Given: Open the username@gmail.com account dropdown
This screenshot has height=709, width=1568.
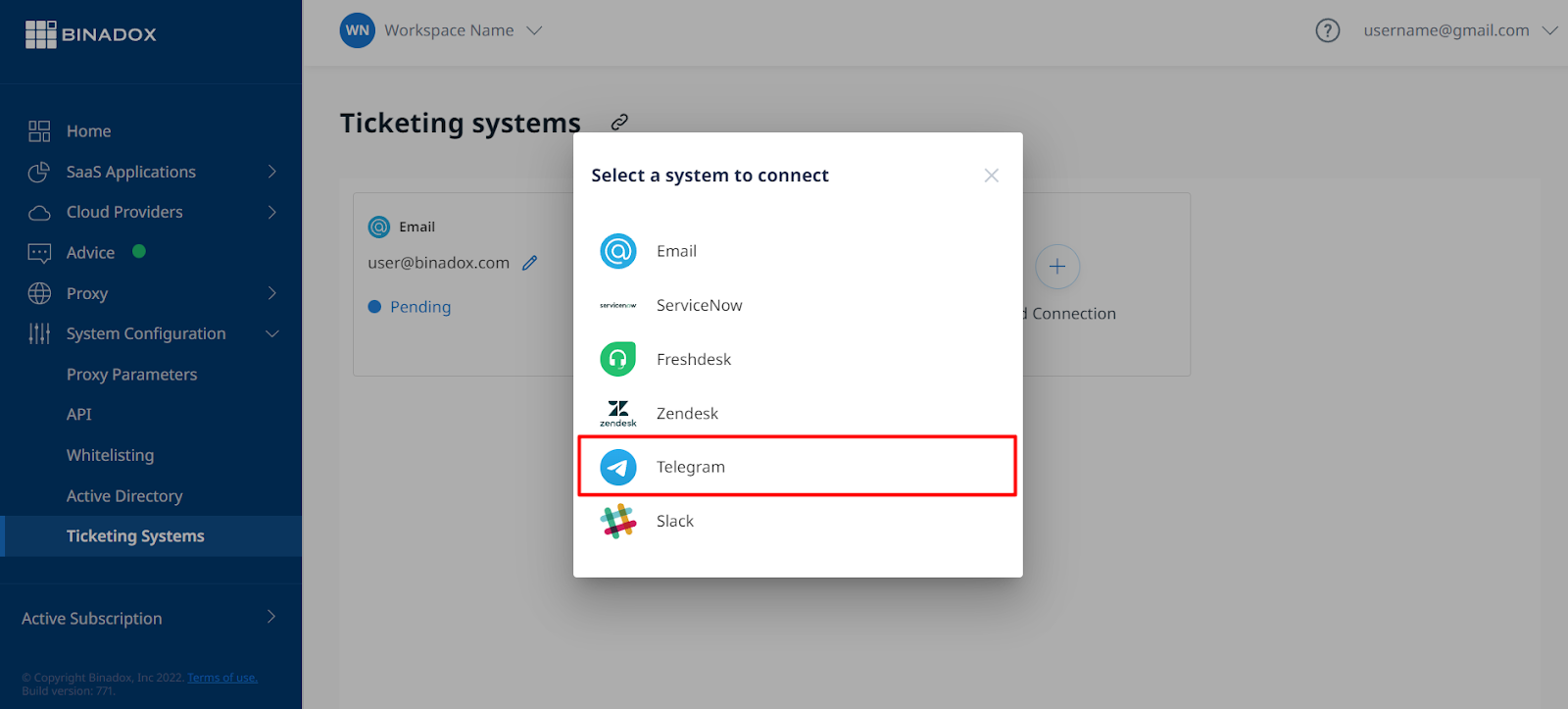Looking at the screenshot, I should [1460, 30].
